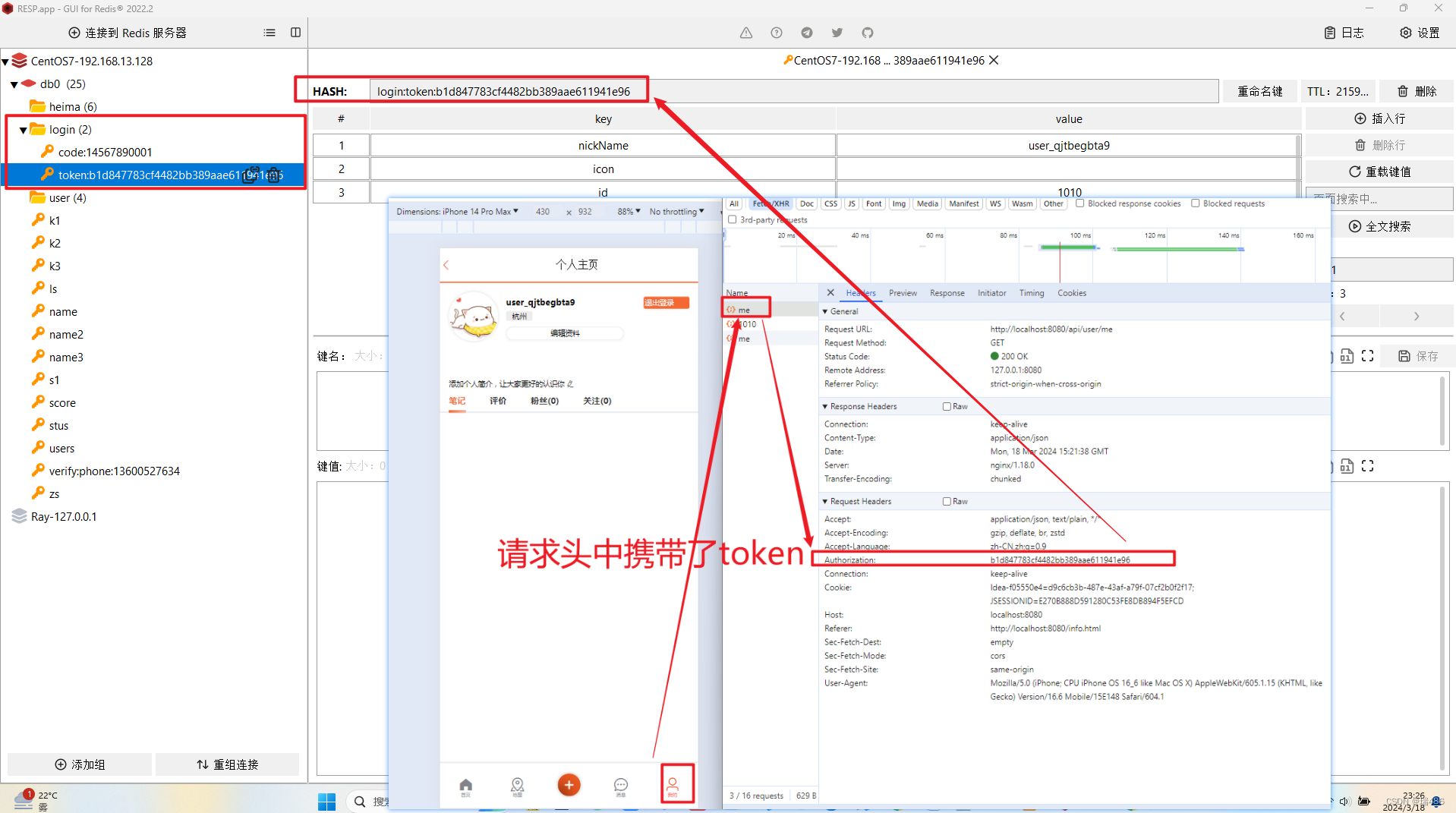Viewport: 1456px width, 813px height.
Task: Select the WS network filter
Action: pos(994,203)
